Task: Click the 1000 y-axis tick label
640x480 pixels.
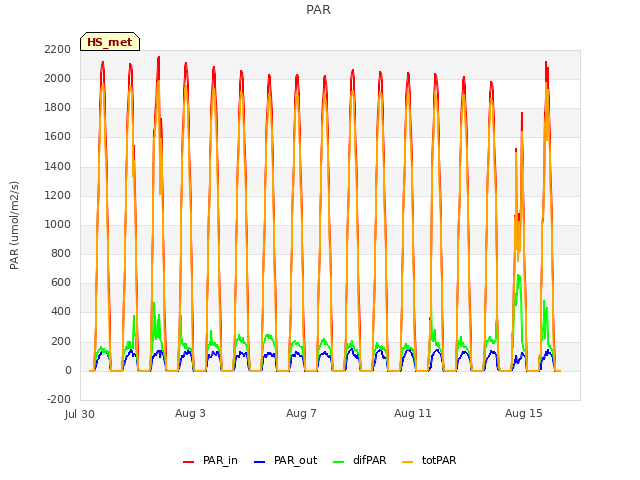Action: 58,224
